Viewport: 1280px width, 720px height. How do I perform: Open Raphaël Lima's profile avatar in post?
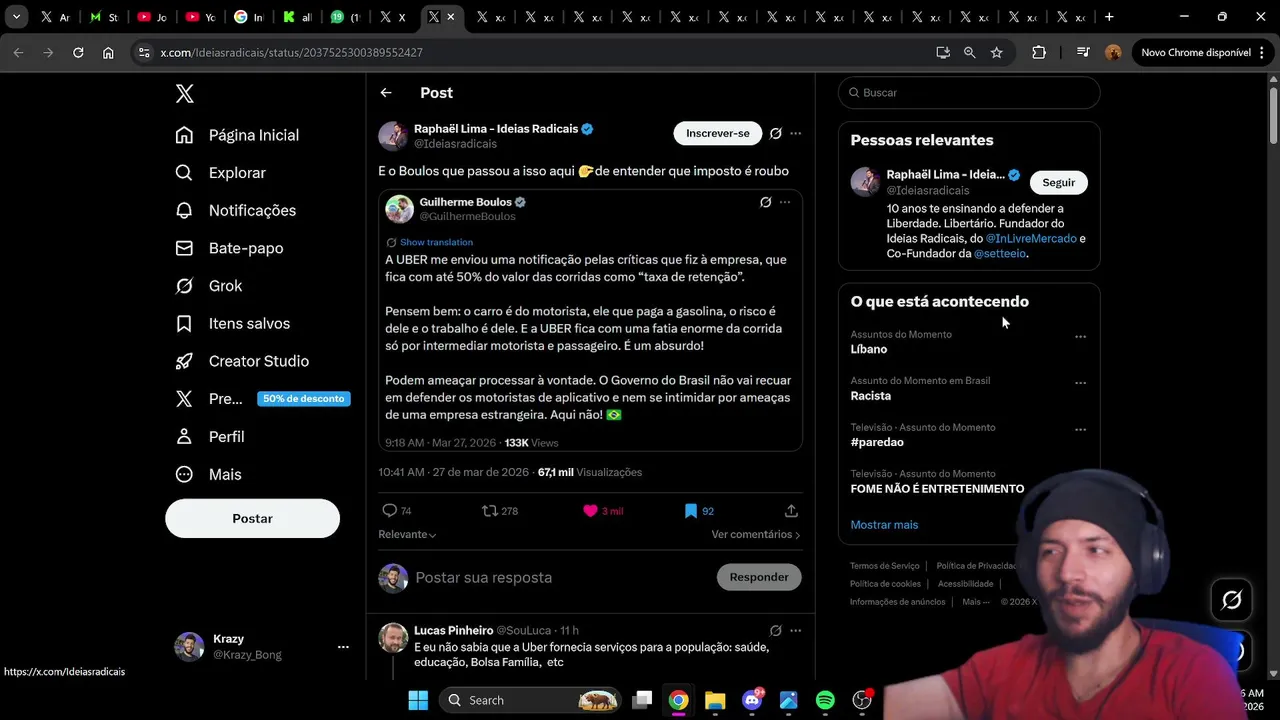(393, 135)
